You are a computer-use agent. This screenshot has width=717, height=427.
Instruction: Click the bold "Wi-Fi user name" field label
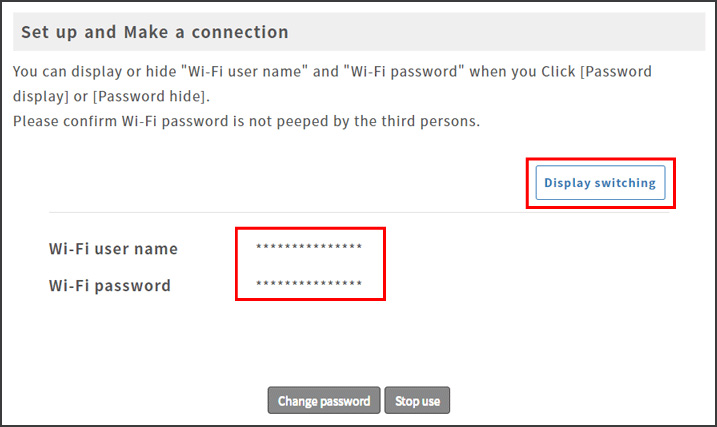point(113,248)
